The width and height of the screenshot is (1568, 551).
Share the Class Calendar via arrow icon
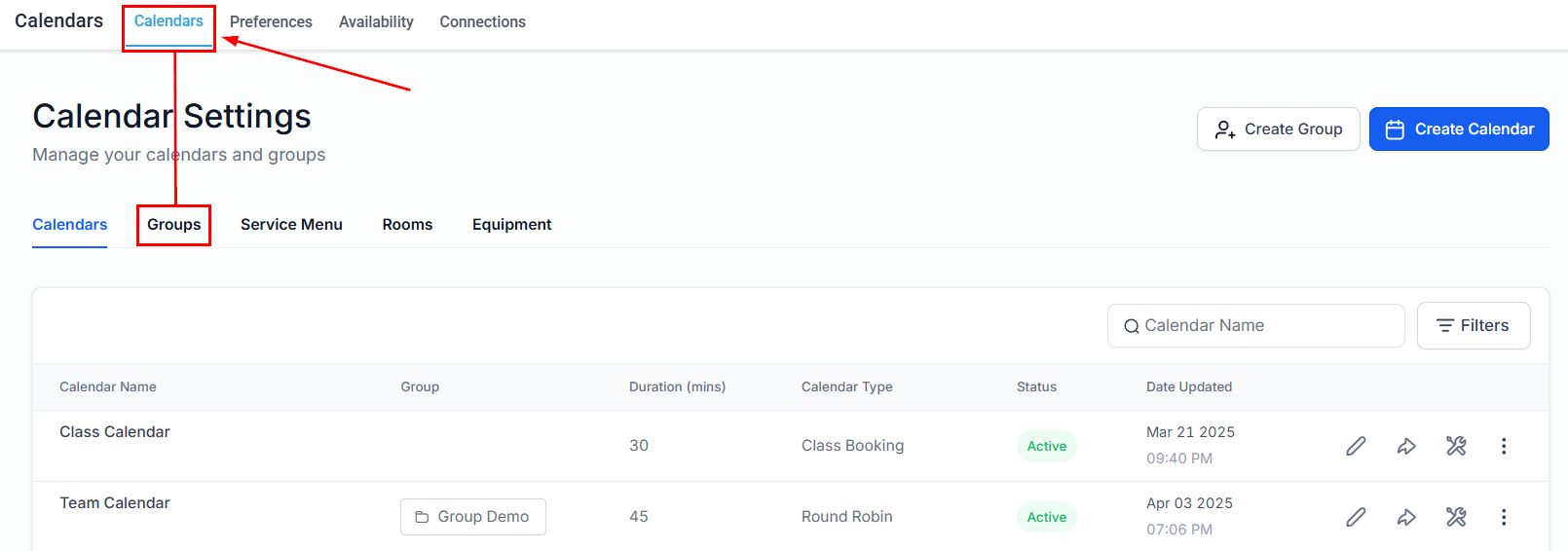click(1406, 446)
